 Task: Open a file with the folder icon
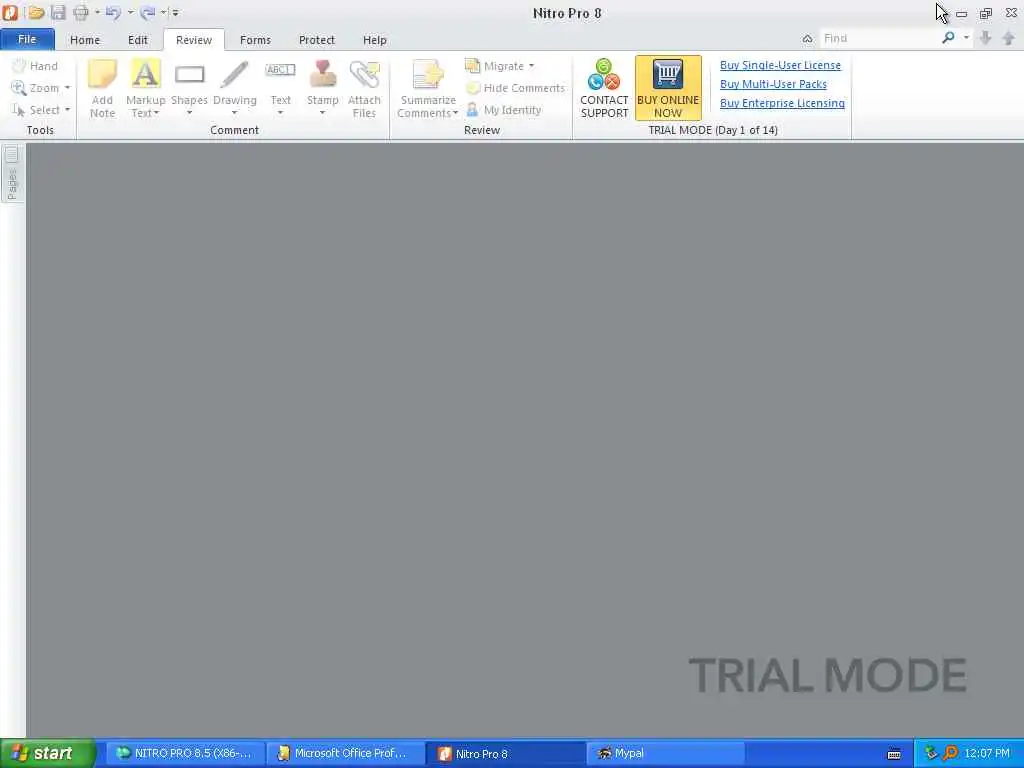(36, 12)
